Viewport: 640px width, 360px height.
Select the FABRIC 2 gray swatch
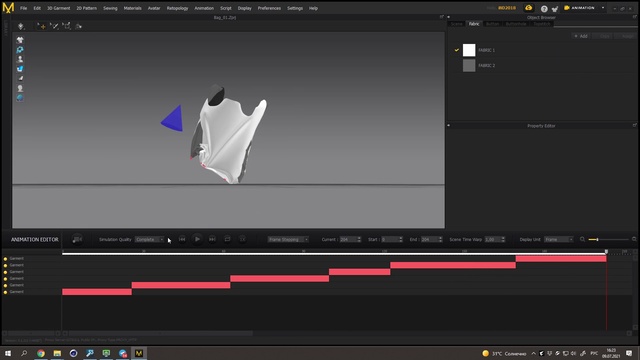click(x=469, y=65)
